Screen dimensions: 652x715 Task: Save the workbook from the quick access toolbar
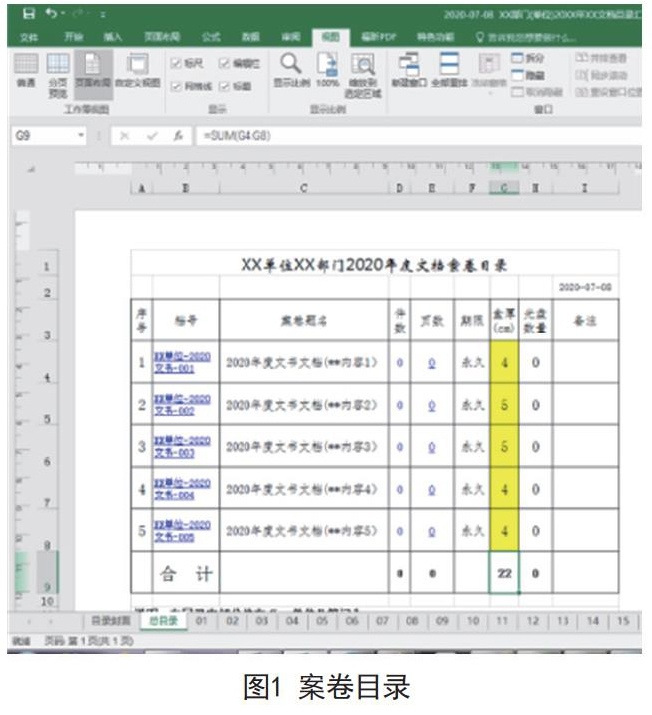tap(29, 14)
